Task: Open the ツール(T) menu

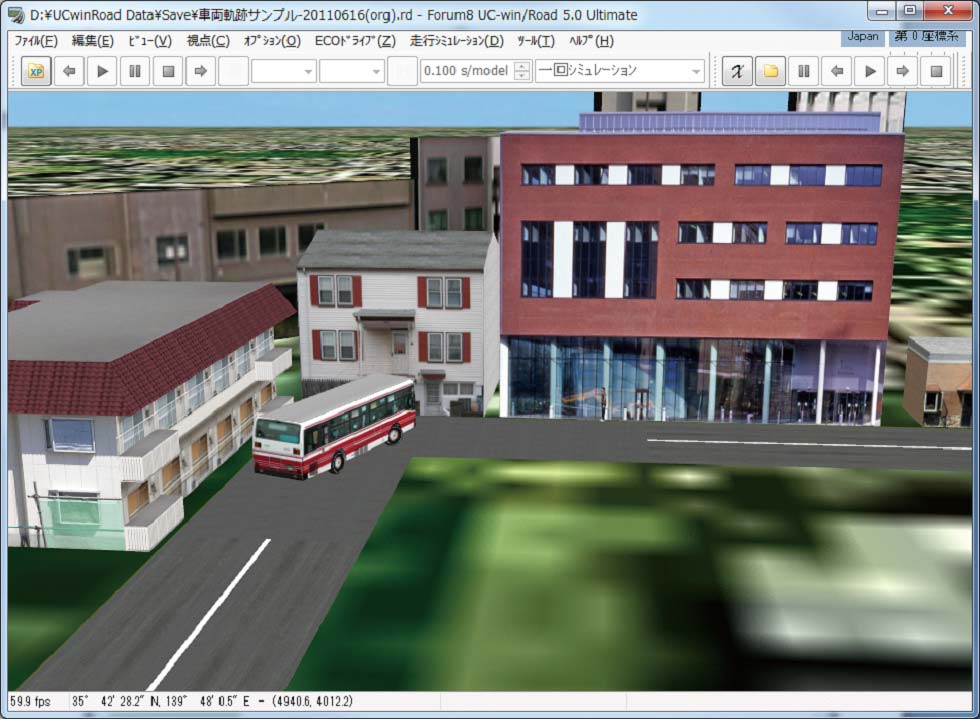Action: click(536, 41)
